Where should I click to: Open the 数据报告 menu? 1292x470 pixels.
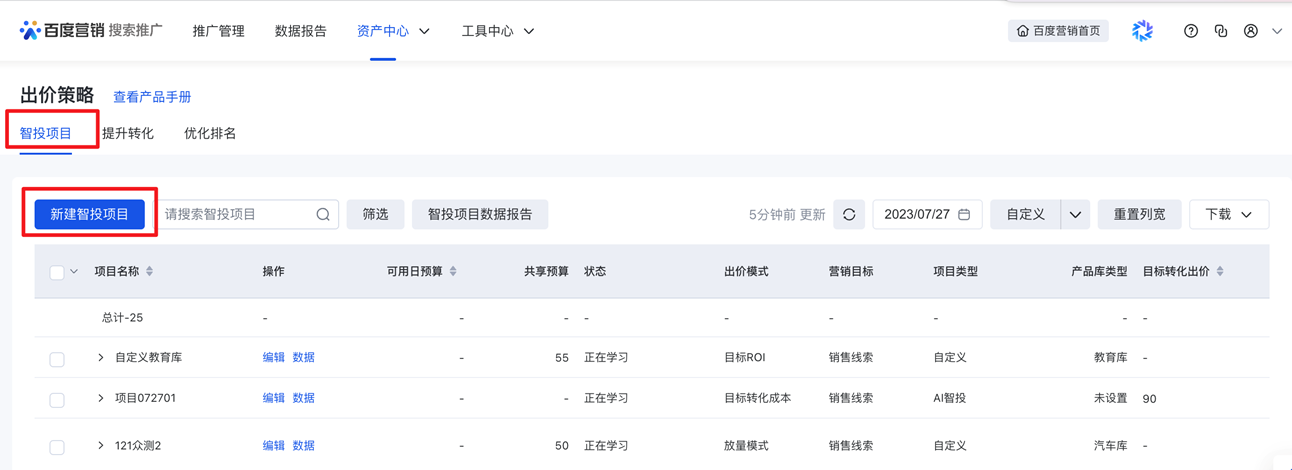(x=300, y=31)
